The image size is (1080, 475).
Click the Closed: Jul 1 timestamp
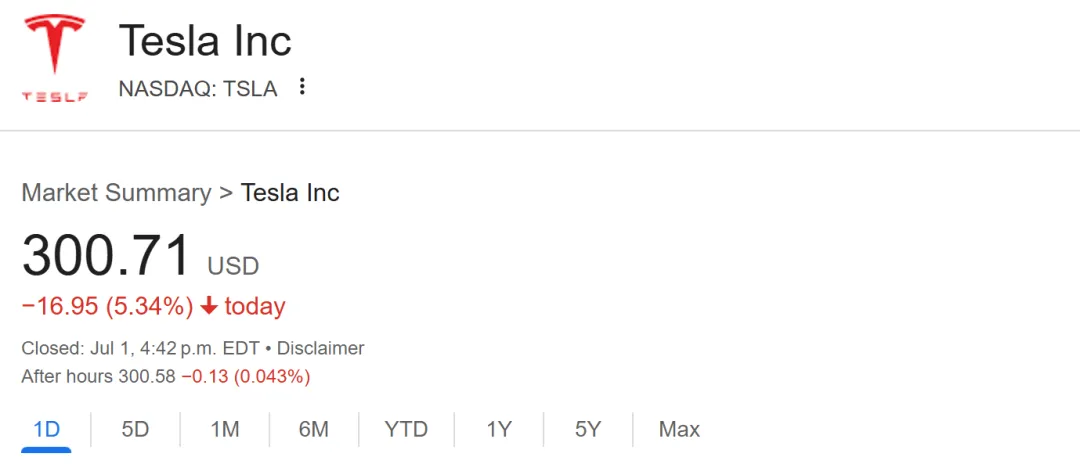(x=140, y=349)
